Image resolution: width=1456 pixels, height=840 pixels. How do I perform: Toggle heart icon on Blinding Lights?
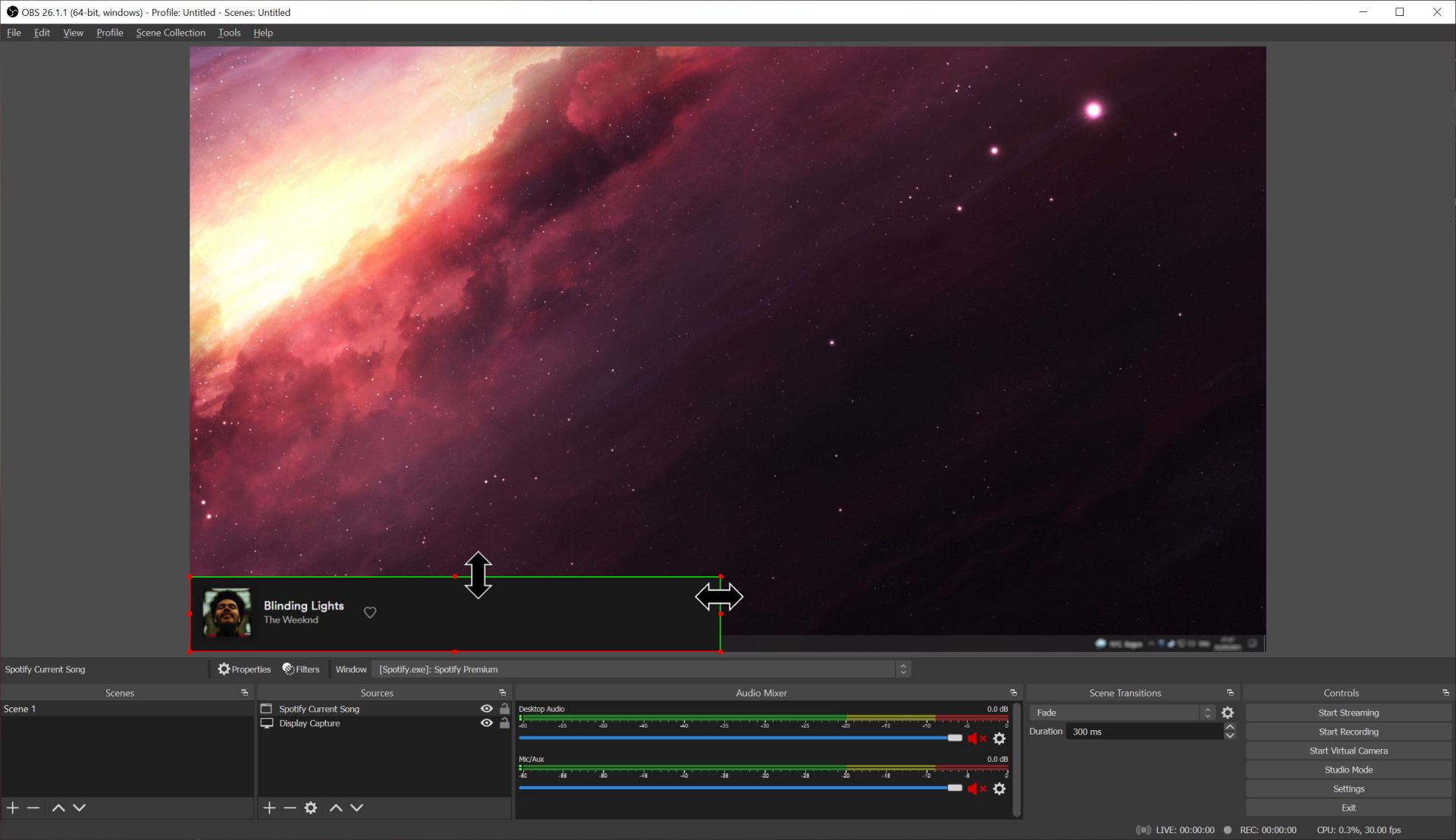[x=370, y=612]
